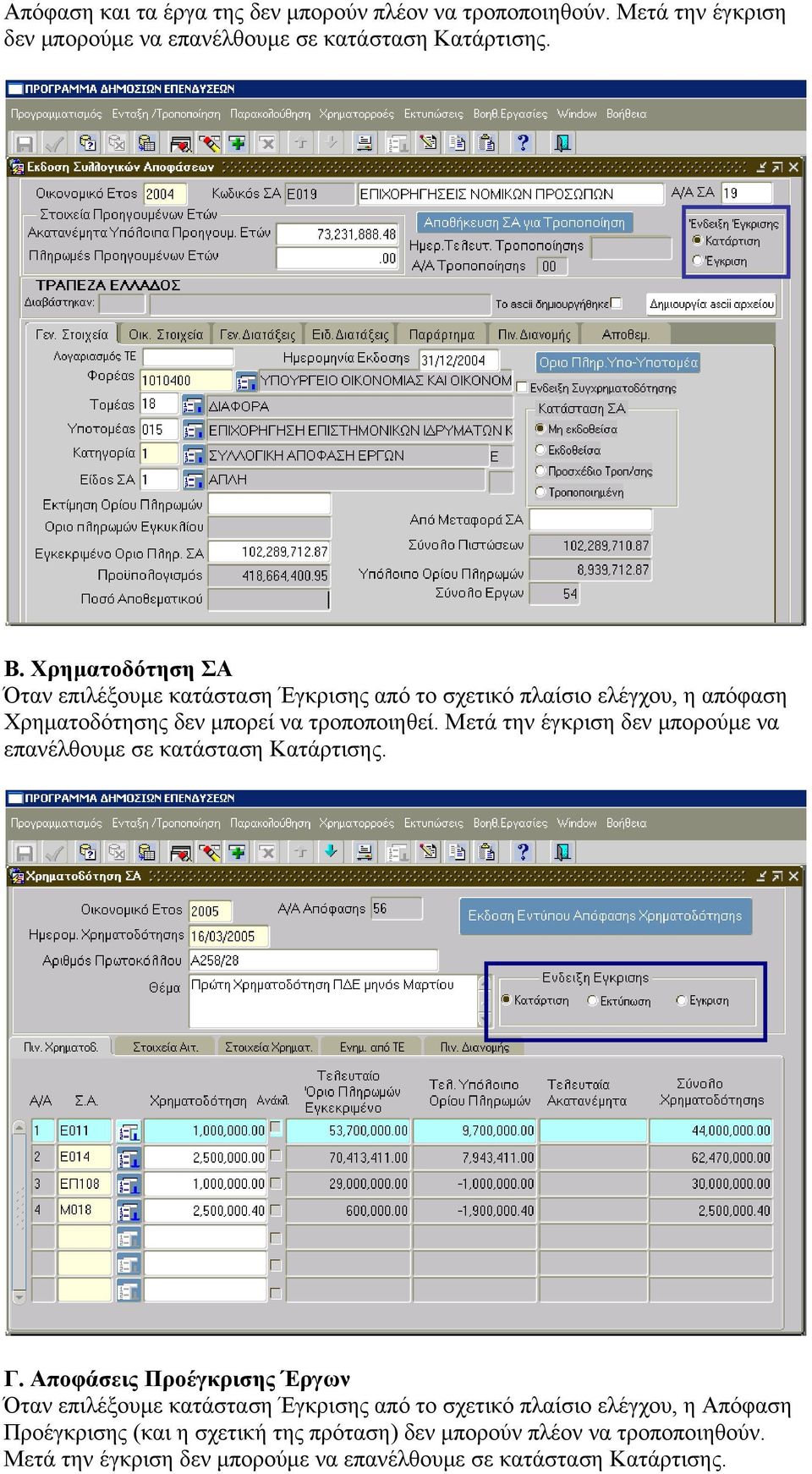Click print icon in Χρηματοδότηση ΣΑ toolbar
Screen dimensions: 812x1474
364,852
